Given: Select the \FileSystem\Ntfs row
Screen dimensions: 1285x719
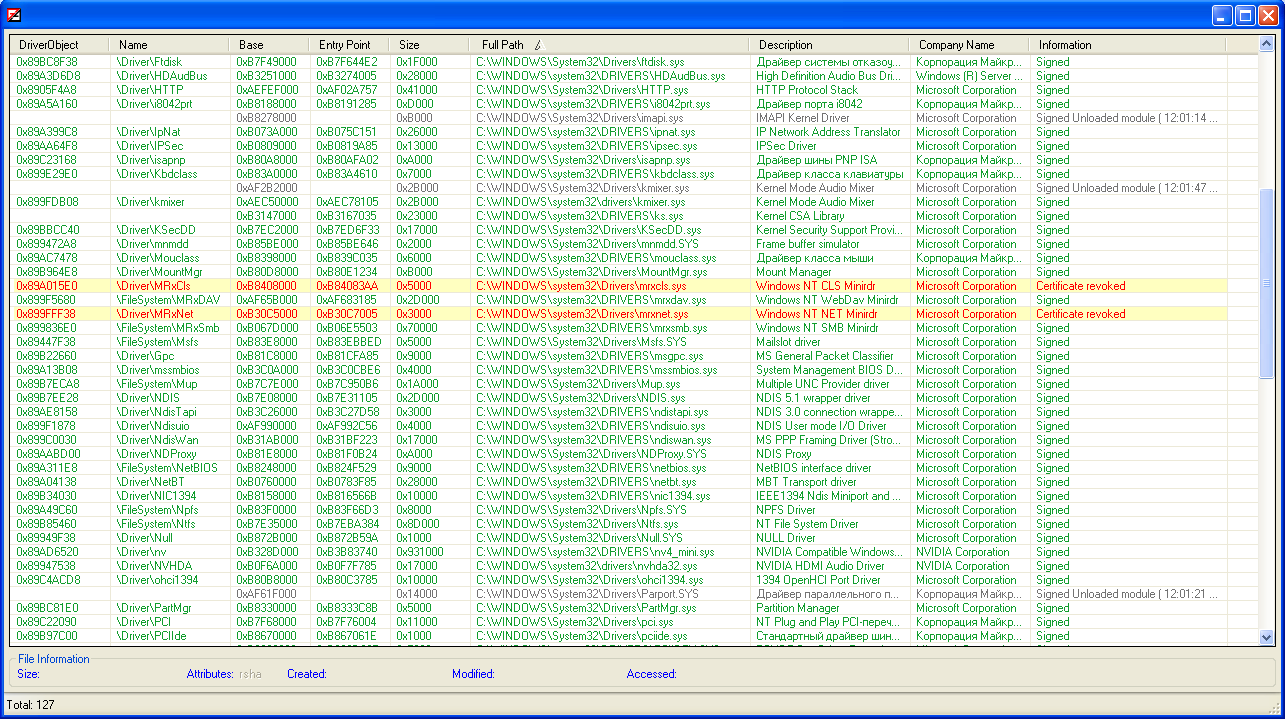Looking at the screenshot, I should (618, 524).
